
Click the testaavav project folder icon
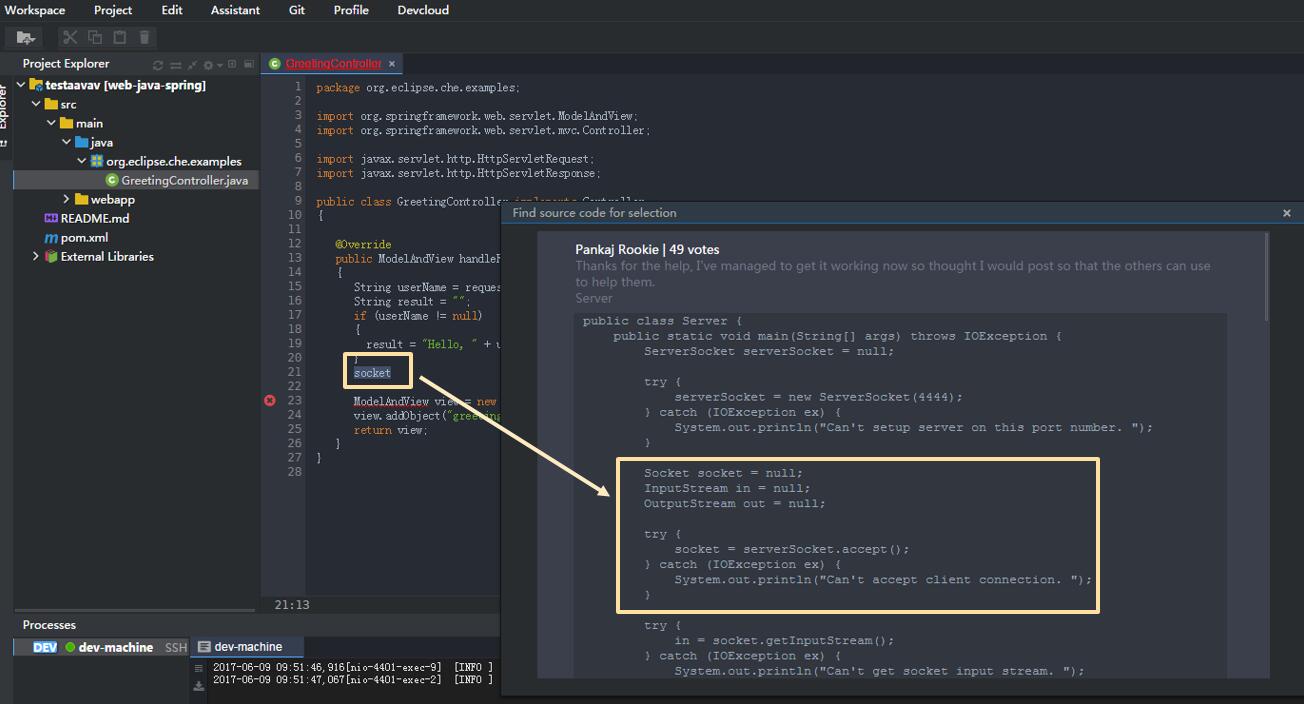click(x=36, y=85)
